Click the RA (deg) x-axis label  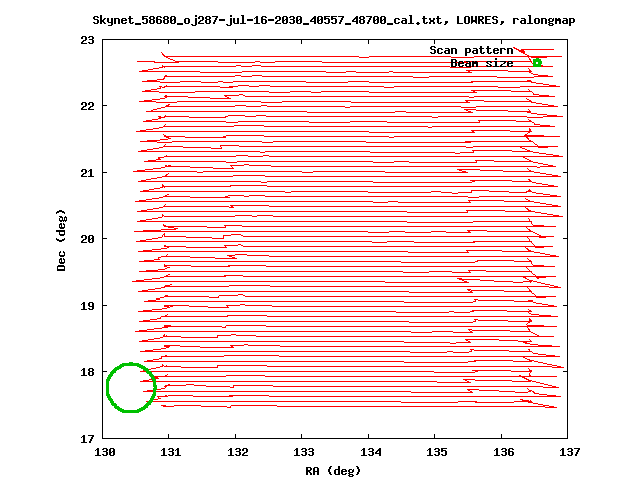click(333, 470)
